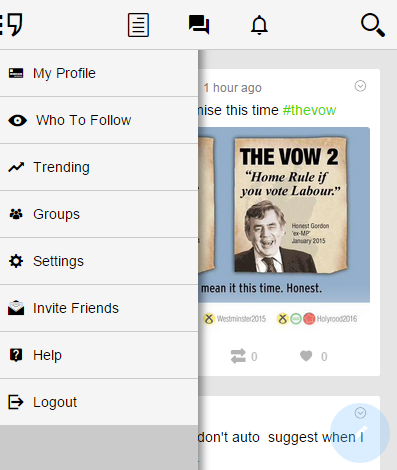
Task: Open The Vow 2 post image
Action: [x=284, y=215]
